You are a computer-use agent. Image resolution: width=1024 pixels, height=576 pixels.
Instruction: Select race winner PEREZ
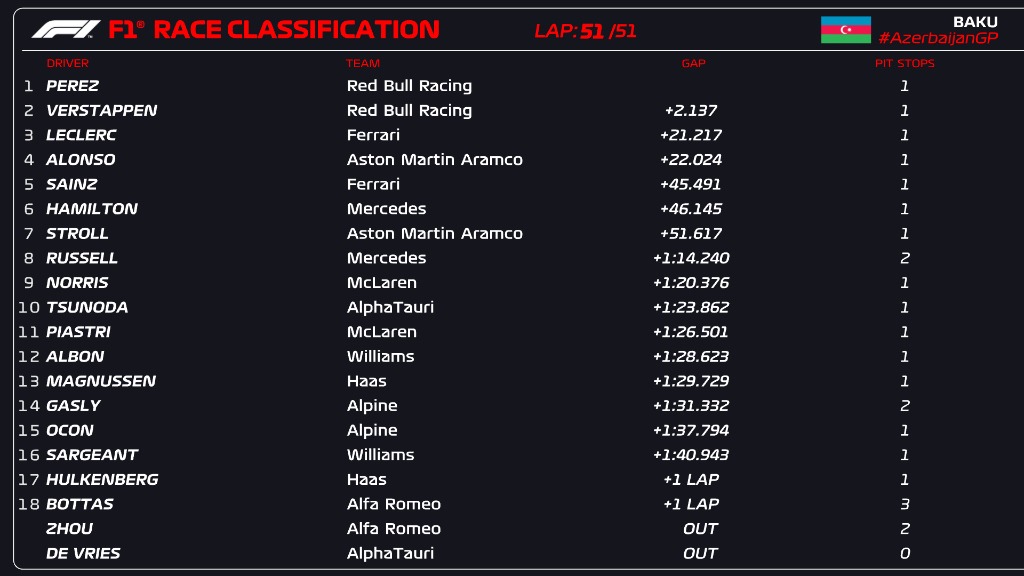(72, 86)
